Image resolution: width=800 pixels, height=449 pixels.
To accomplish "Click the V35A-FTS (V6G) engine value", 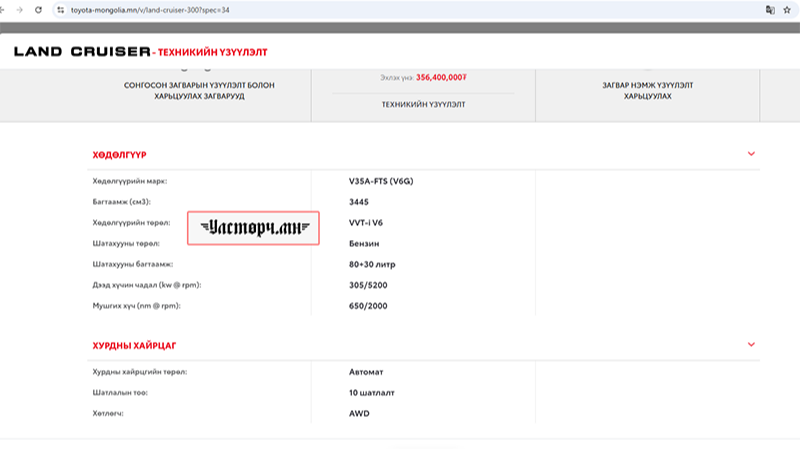I will point(385,181).
